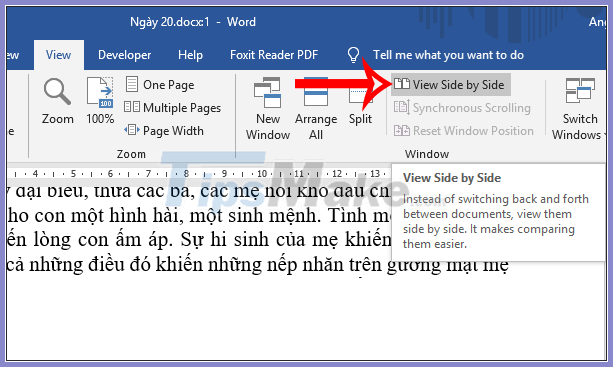This screenshot has height=367, width=613.
Task: Click Reset Window Position
Action: coord(464,131)
